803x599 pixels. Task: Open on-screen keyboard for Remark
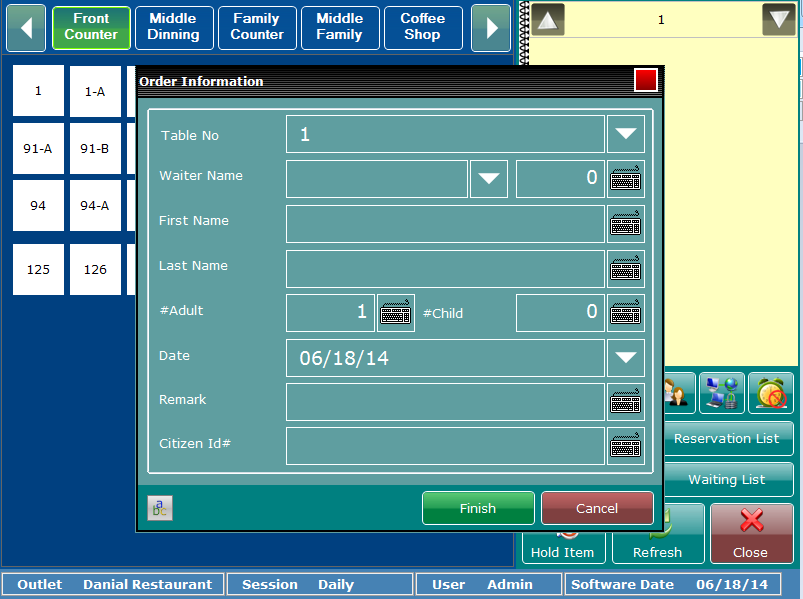click(x=625, y=402)
